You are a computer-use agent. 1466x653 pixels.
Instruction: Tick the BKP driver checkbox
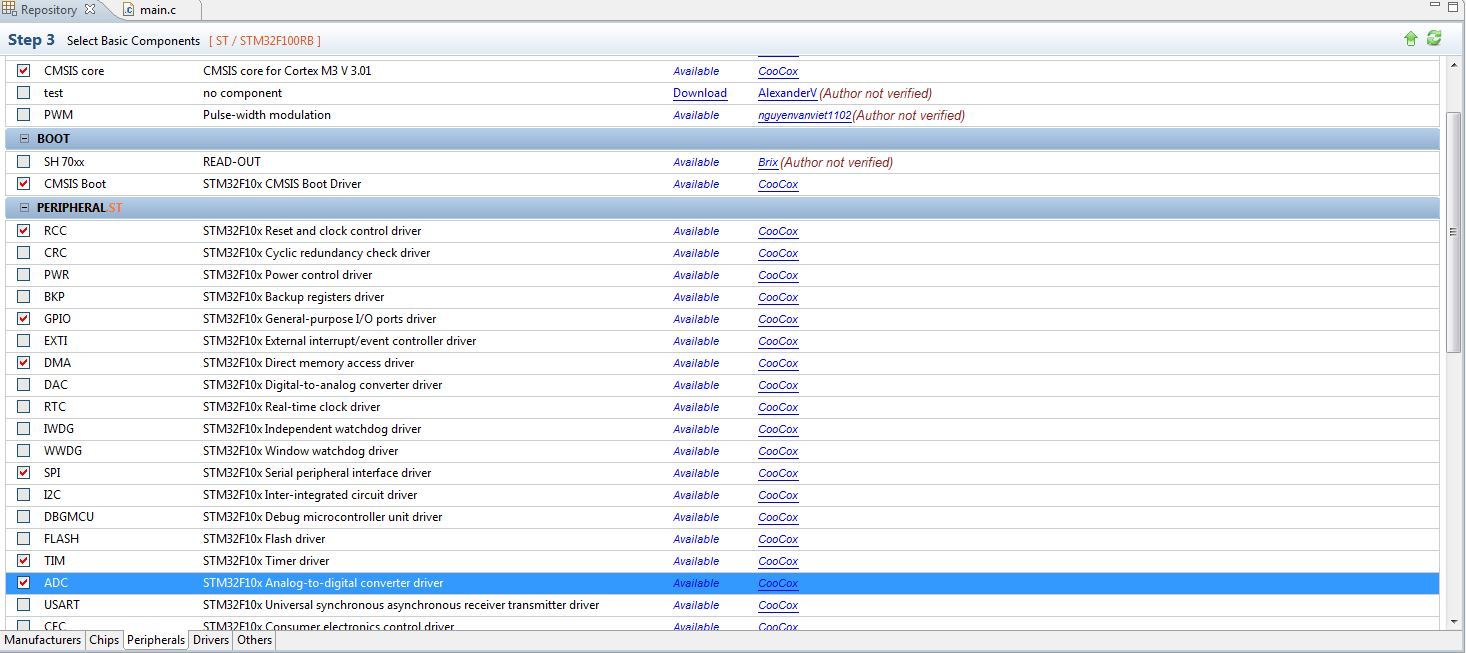pos(24,297)
